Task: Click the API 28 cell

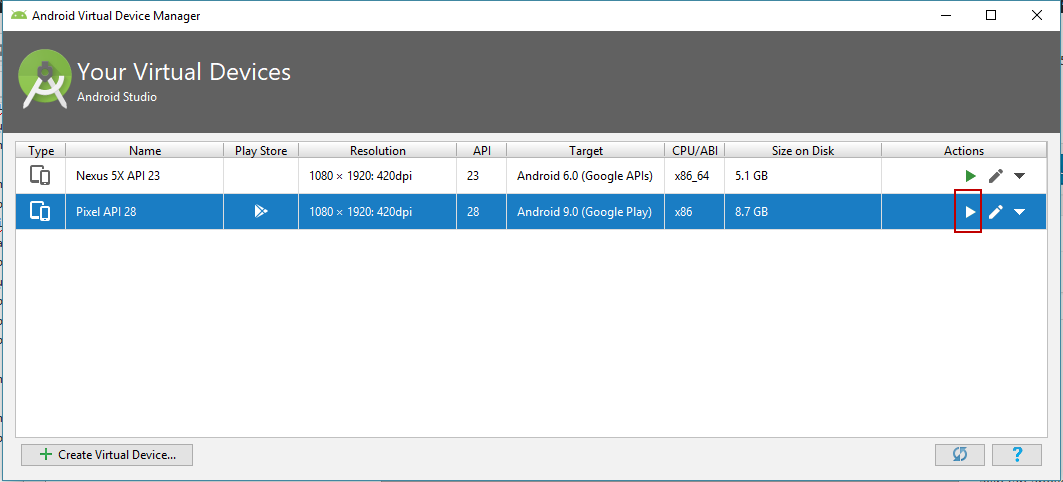Action: [x=481, y=212]
